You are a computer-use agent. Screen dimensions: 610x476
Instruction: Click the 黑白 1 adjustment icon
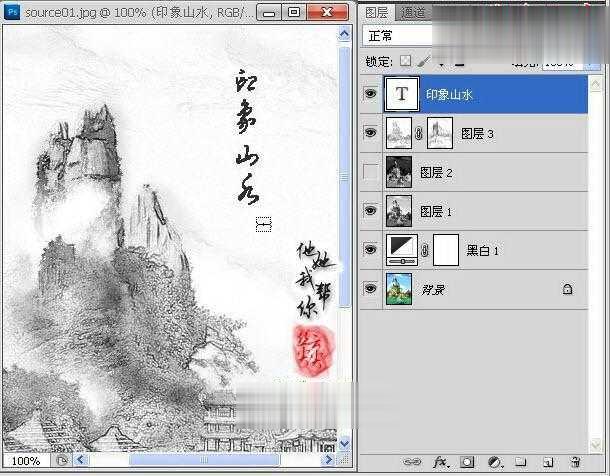point(402,250)
